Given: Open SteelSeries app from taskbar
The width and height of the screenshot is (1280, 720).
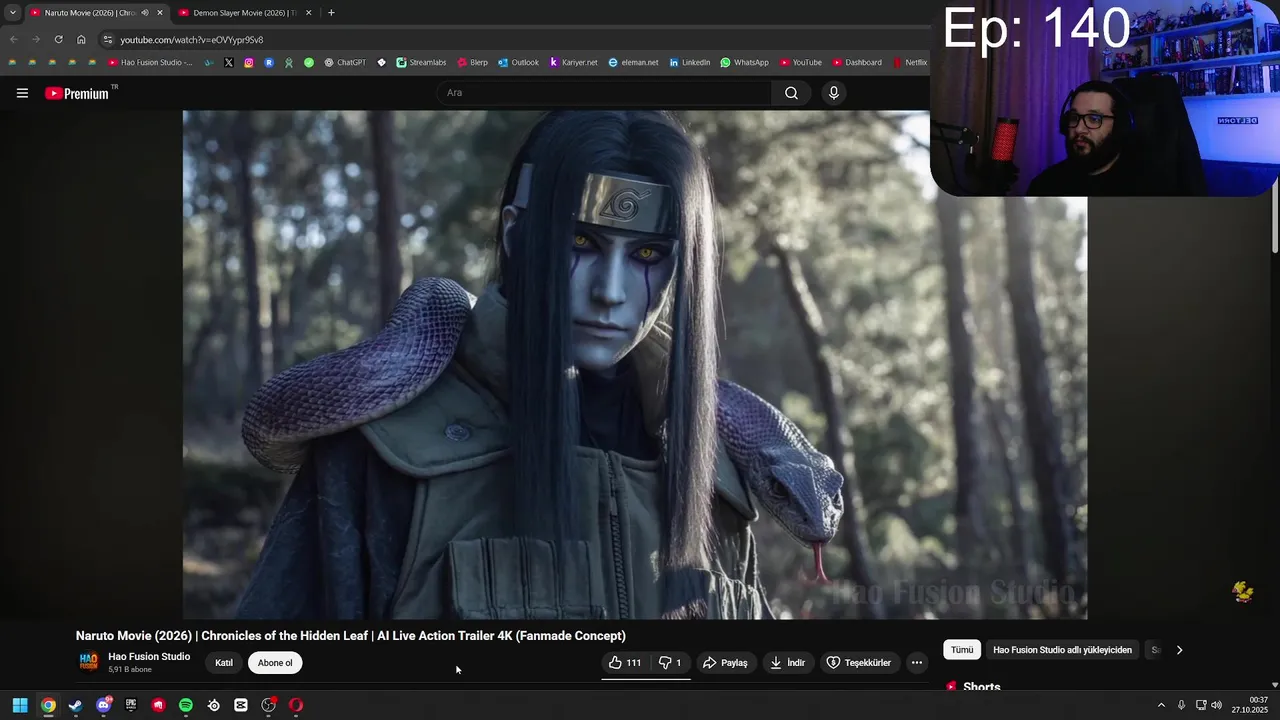Looking at the screenshot, I should pyautogui.click(x=213, y=705).
